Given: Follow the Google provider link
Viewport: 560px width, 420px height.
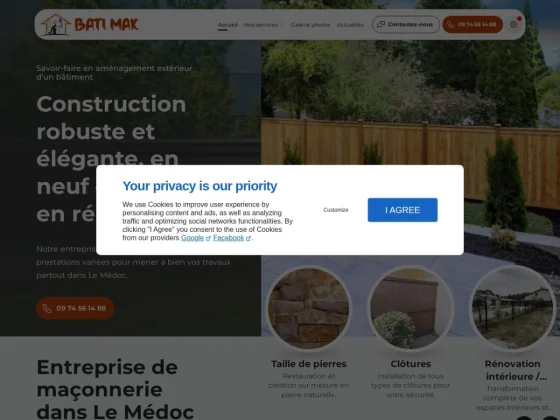Looking at the screenshot, I should click(192, 238).
